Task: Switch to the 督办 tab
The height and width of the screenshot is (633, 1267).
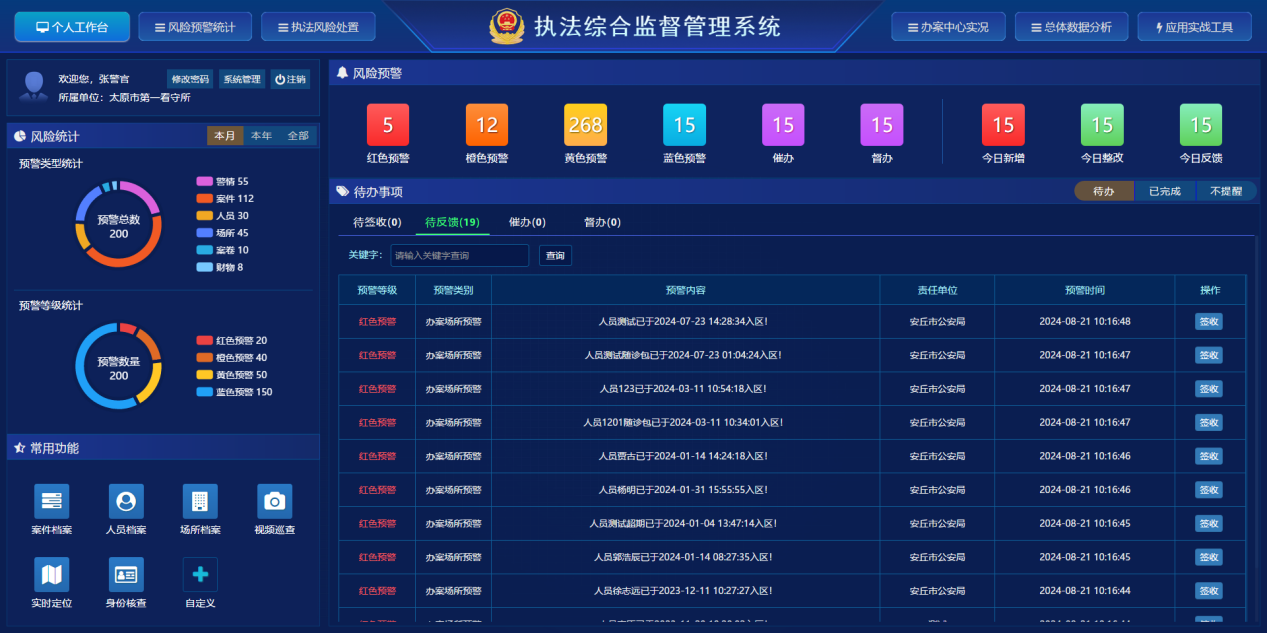Action: 602,222
